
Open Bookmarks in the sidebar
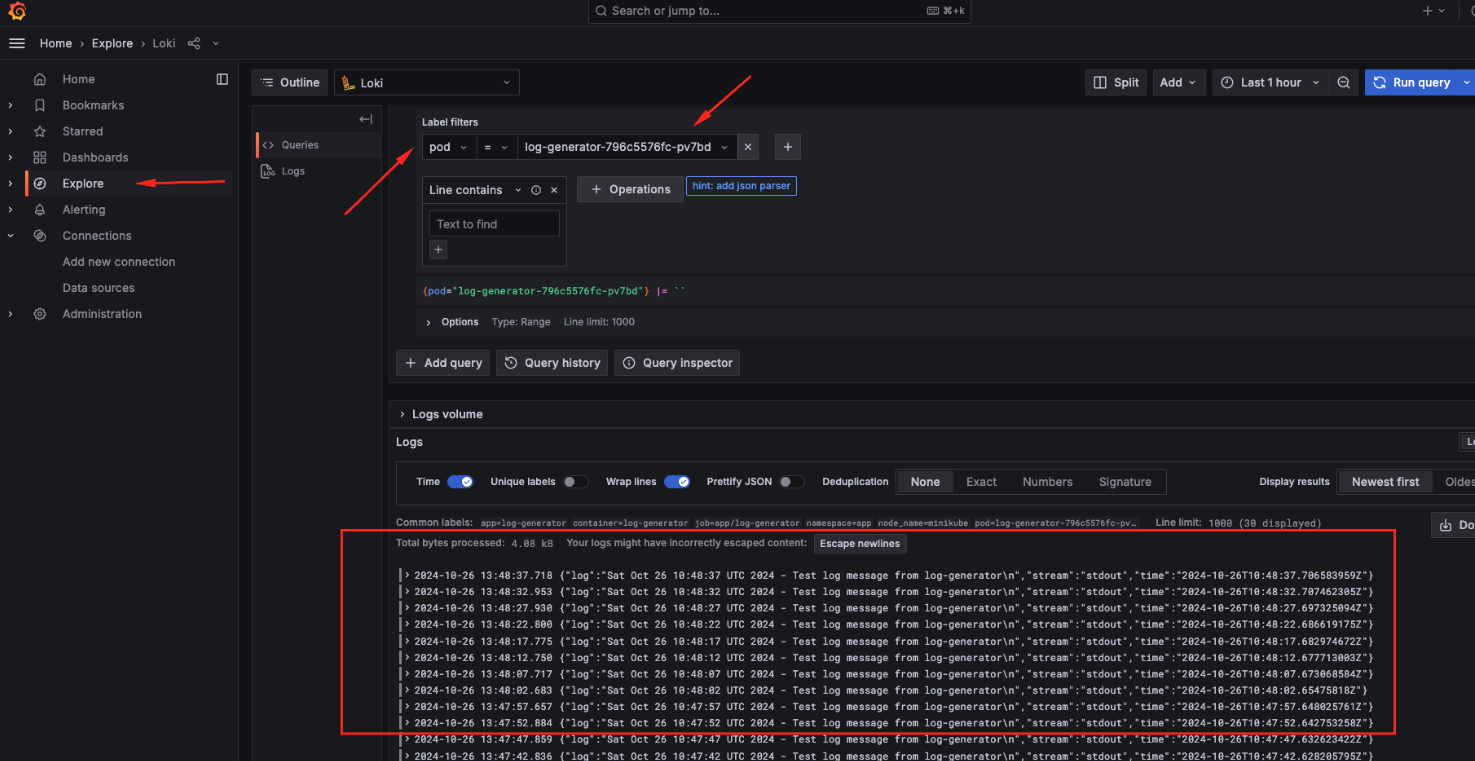pyautogui.click(x=93, y=105)
